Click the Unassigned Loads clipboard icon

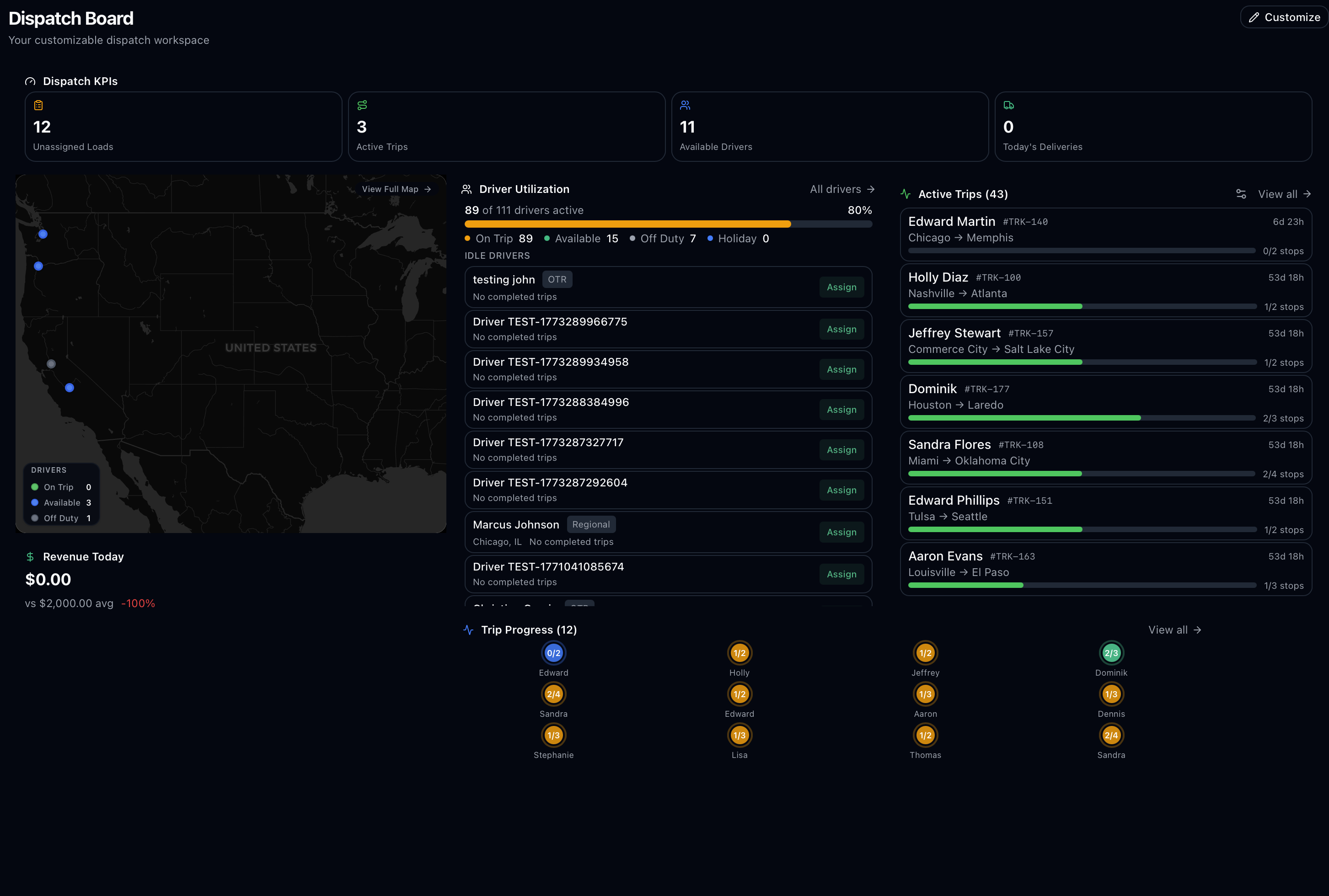tap(38, 105)
